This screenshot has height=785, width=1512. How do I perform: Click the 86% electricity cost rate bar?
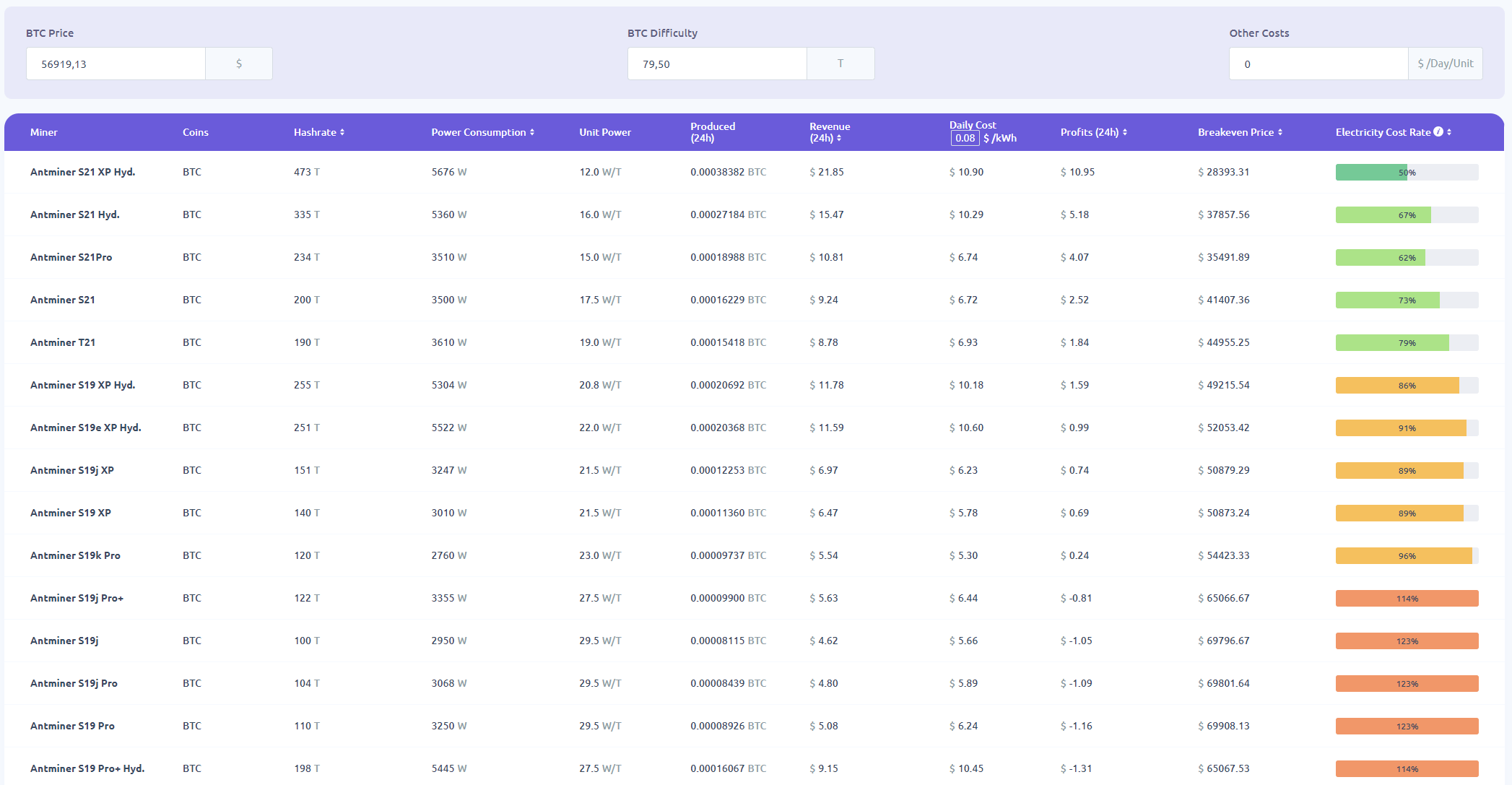point(1407,385)
